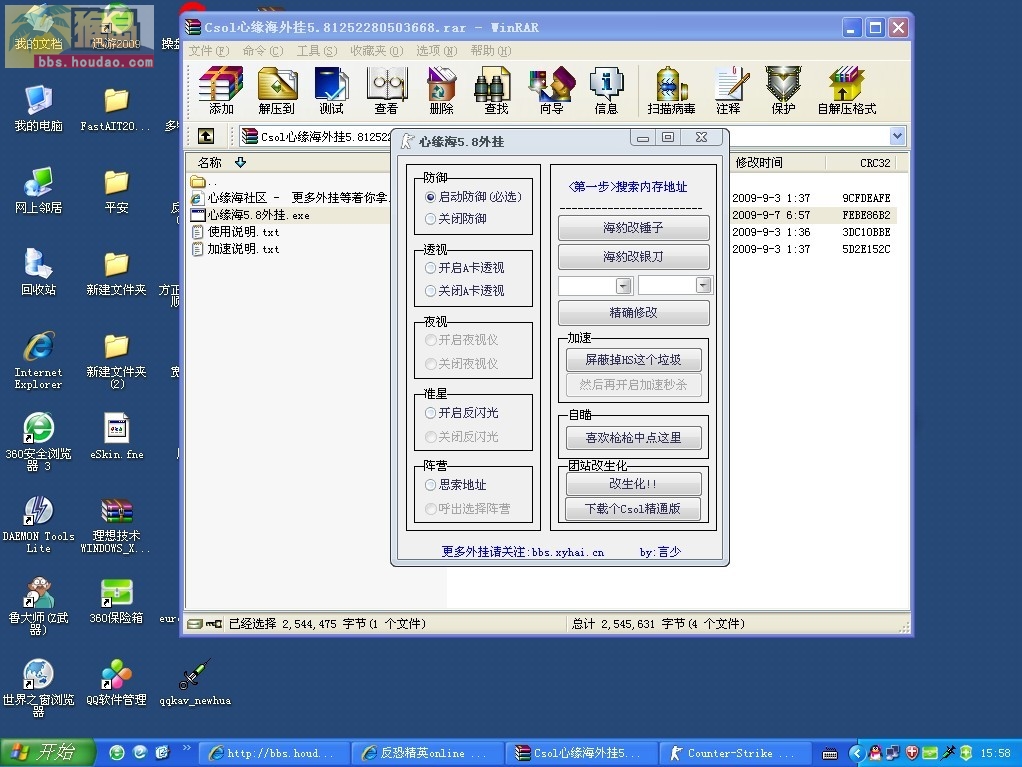Click 下载个Csol精通版 button
Viewport: 1022px width, 767px height.
click(634, 509)
